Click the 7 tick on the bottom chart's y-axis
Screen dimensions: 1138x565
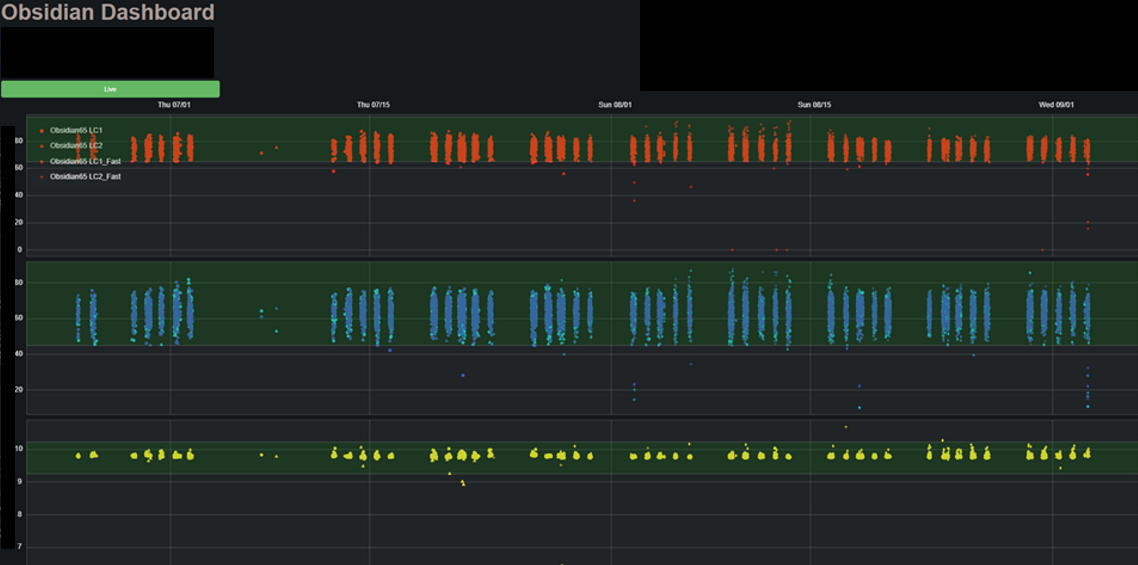pyautogui.click(x=19, y=547)
